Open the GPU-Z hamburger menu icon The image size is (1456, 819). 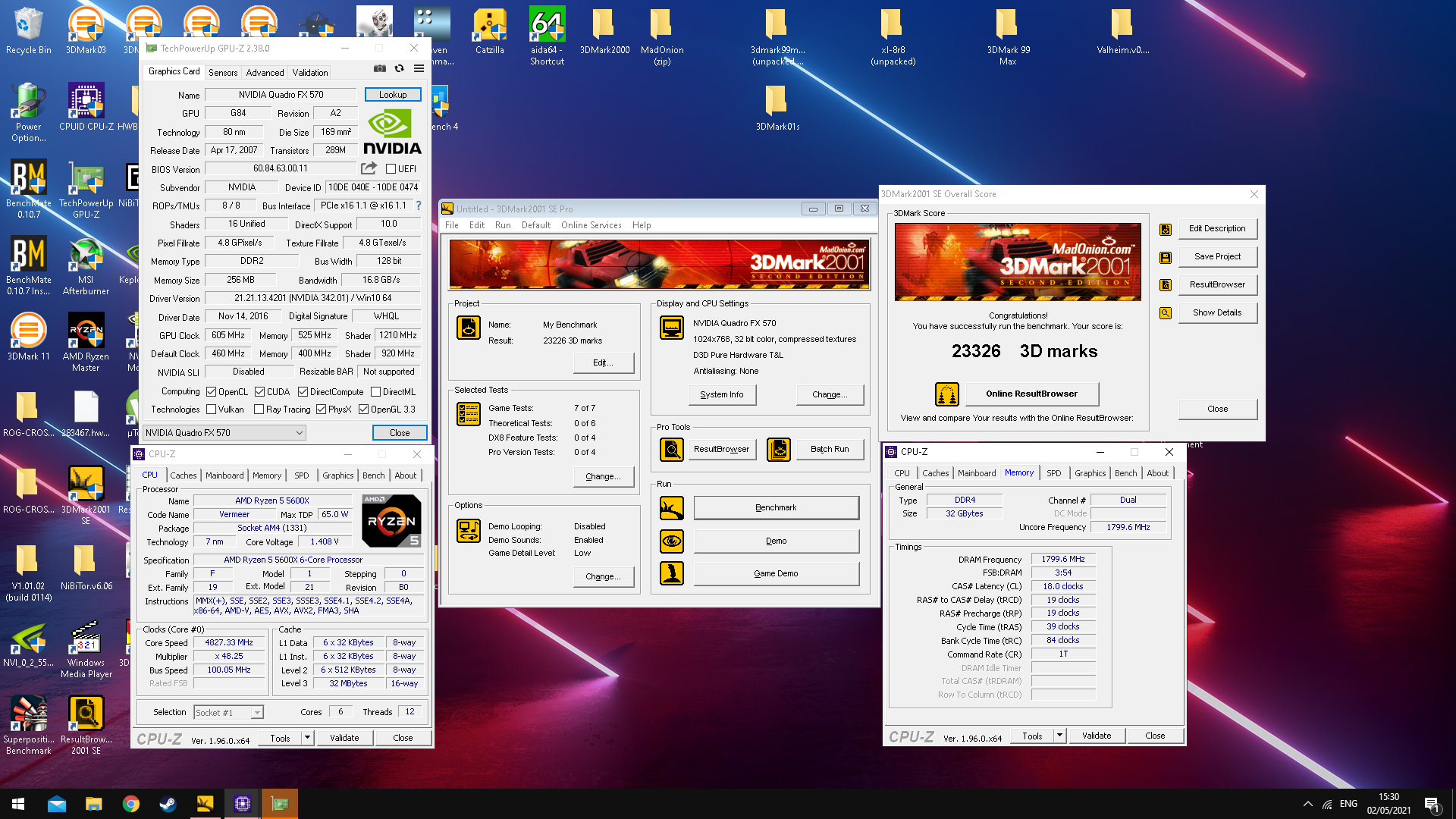click(419, 69)
